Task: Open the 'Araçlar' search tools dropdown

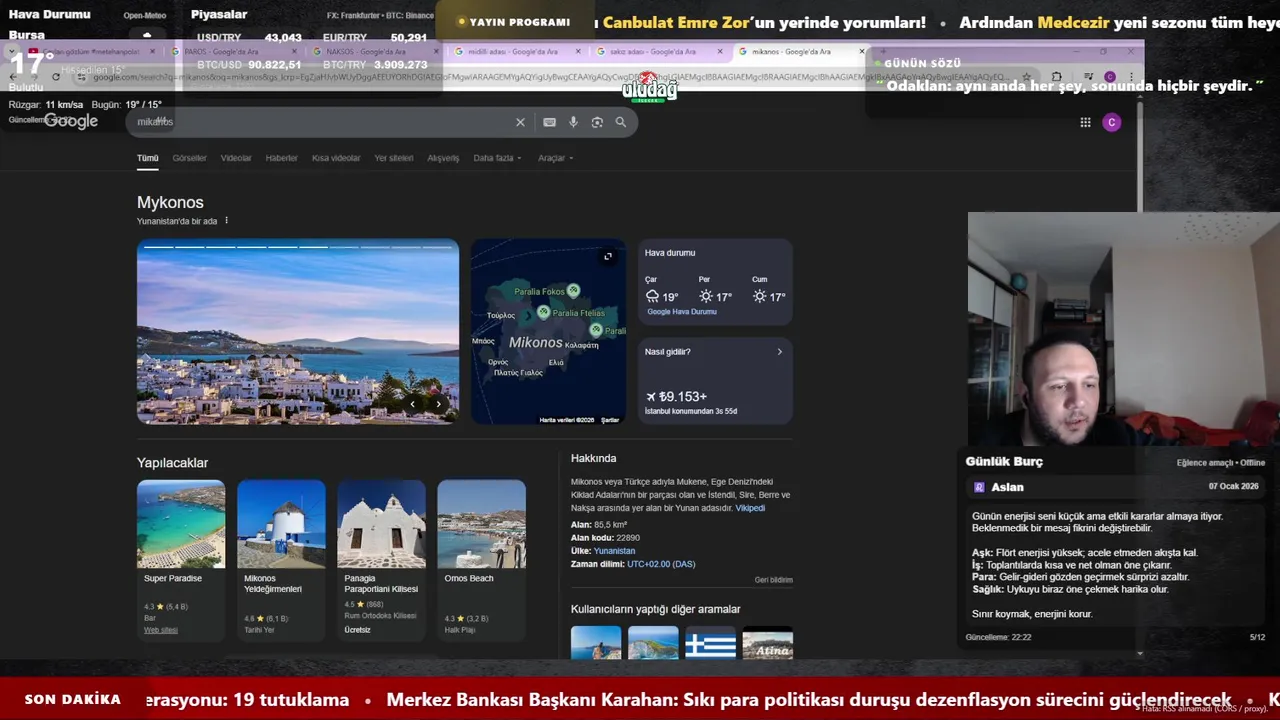Action: tap(555, 158)
